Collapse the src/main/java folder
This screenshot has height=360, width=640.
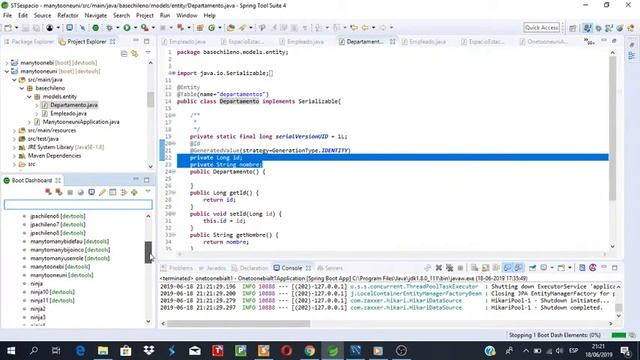point(14,80)
